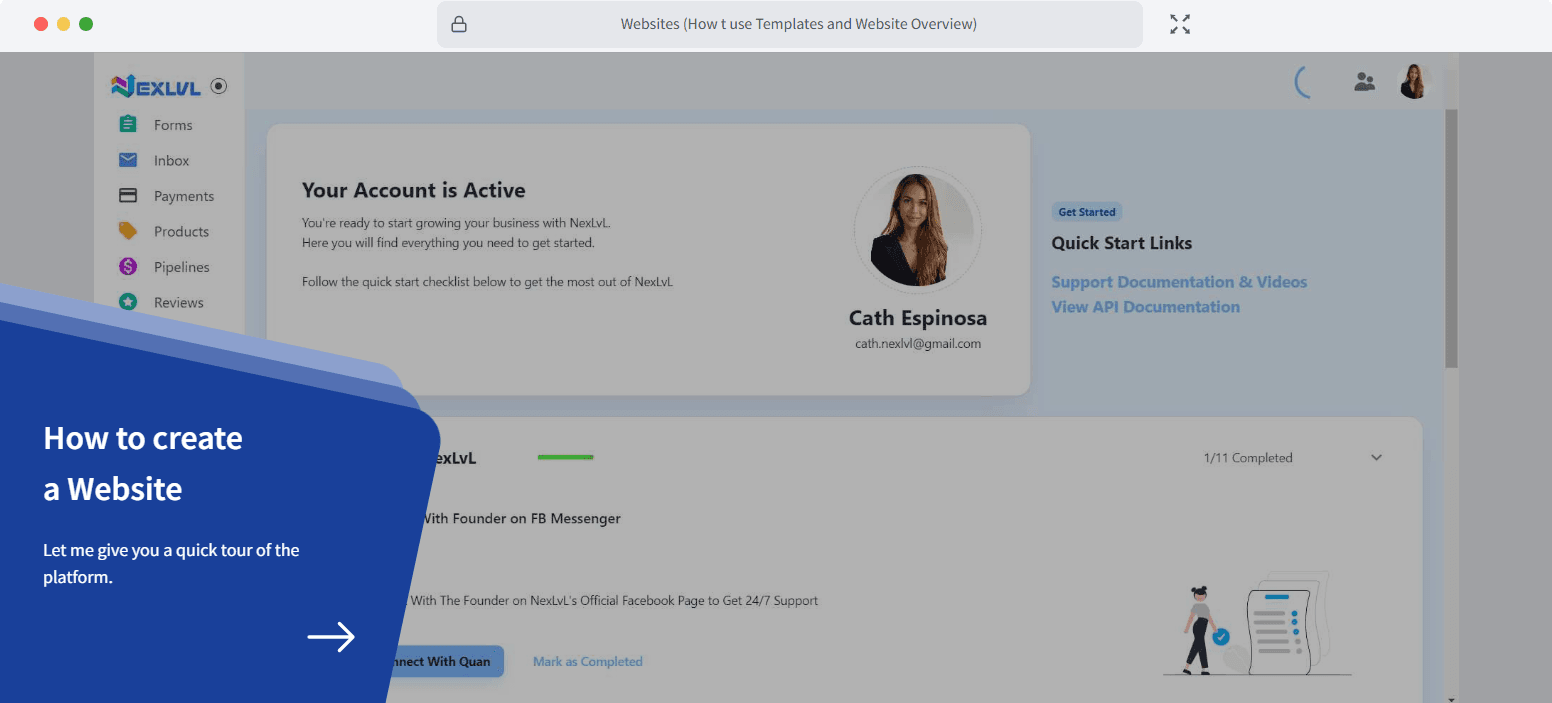The width and height of the screenshot is (1552, 703).
Task: Select the Products tag icon
Action: pos(128,230)
